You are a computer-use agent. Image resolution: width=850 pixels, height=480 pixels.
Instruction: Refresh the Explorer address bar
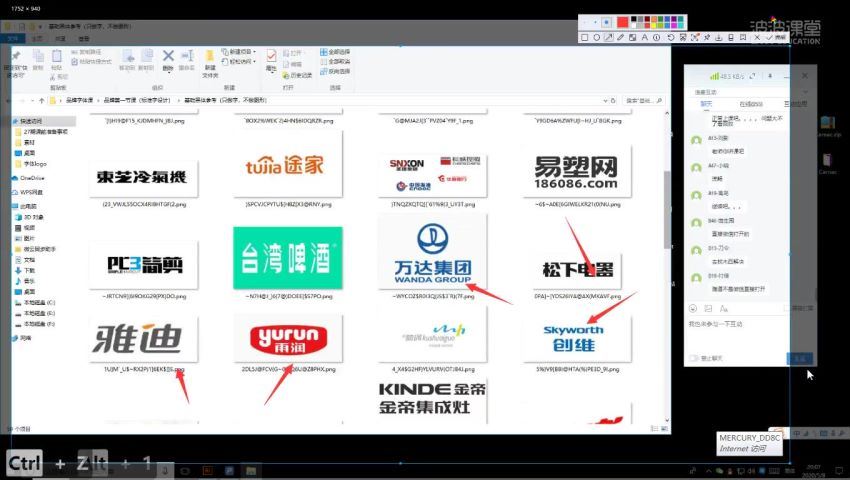(x=613, y=100)
